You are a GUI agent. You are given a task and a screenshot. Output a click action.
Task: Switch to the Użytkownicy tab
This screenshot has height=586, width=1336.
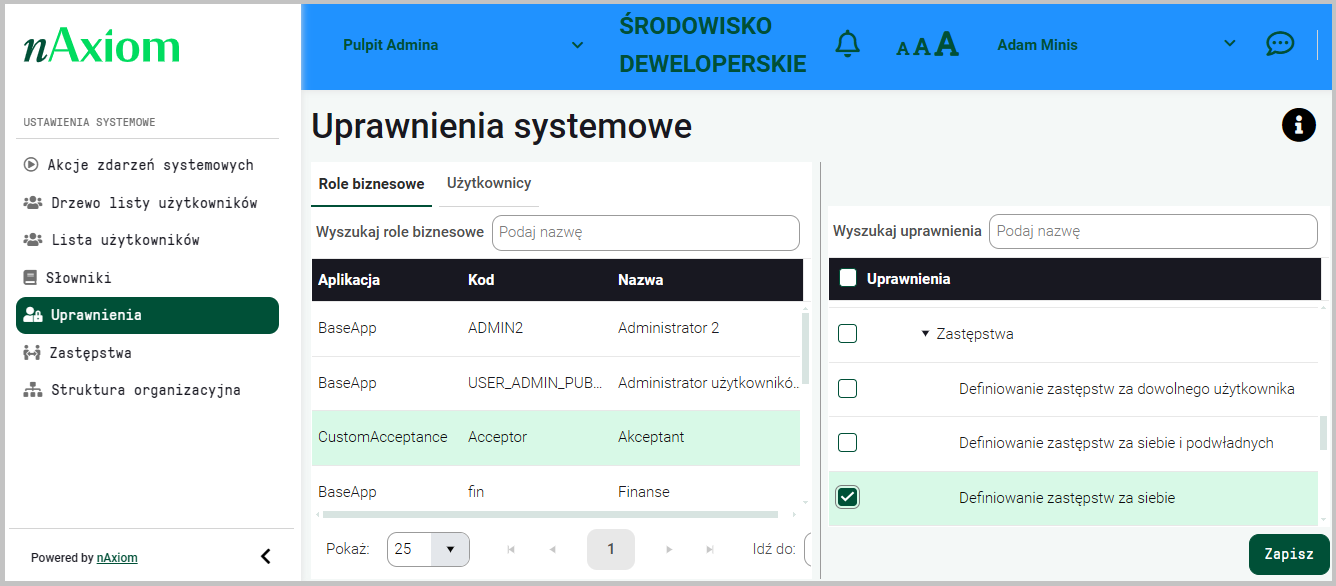tap(489, 183)
